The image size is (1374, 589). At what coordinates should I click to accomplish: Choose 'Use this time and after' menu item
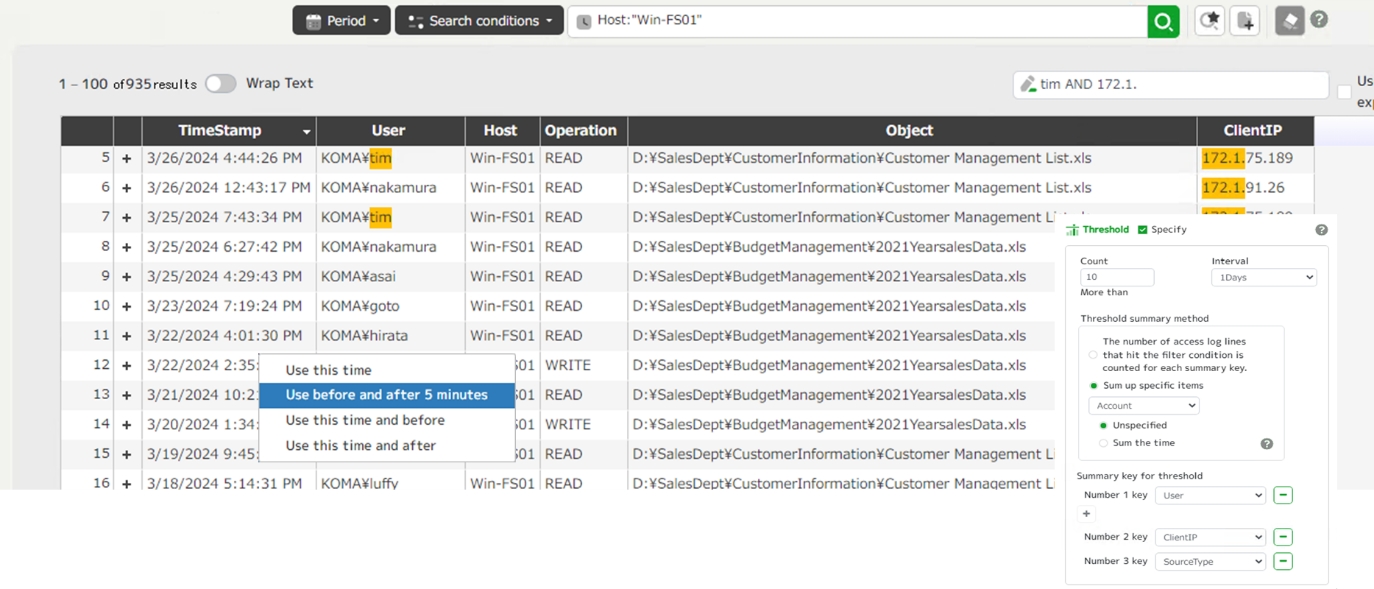tap(360, 446)
